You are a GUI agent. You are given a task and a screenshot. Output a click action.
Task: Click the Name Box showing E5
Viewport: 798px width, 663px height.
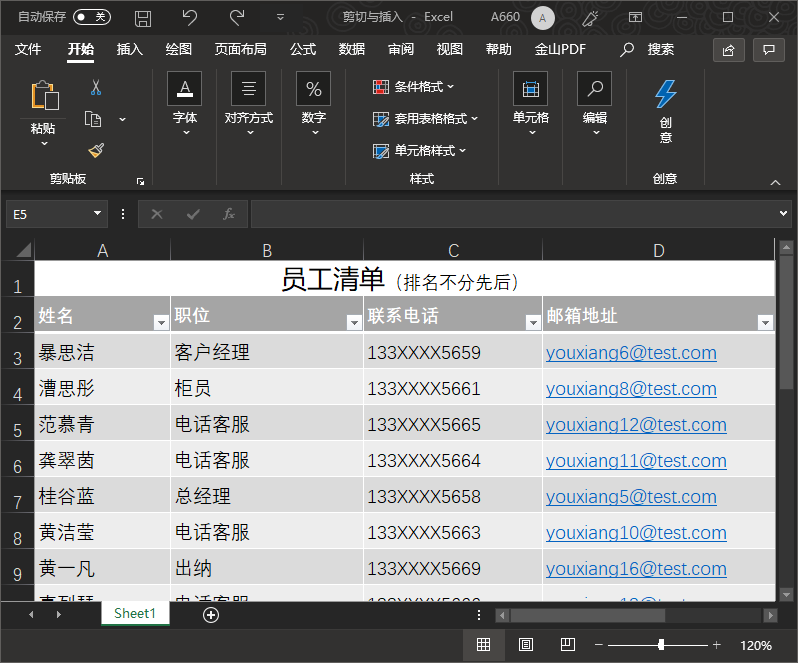click(48, 214)
